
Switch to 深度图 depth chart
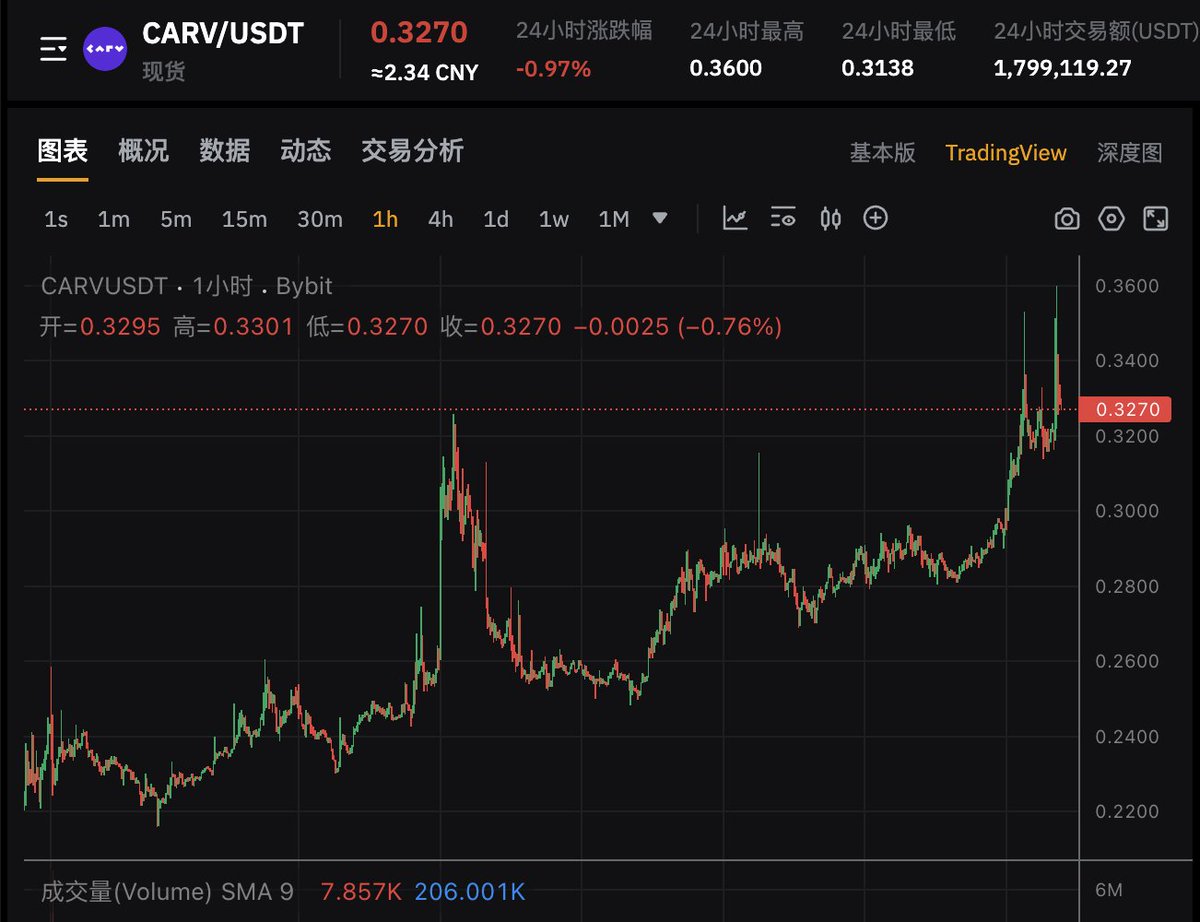[x=1130, y=153]
